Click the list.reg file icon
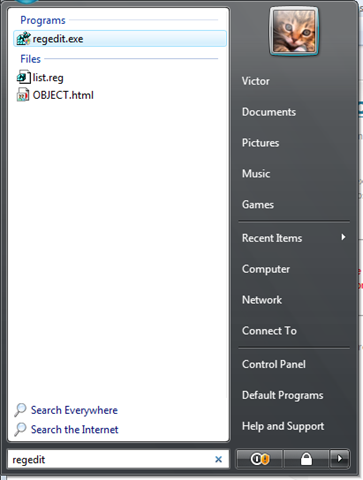Image resolution: width=363 pixels, height=480 pixels. (23, 77)
